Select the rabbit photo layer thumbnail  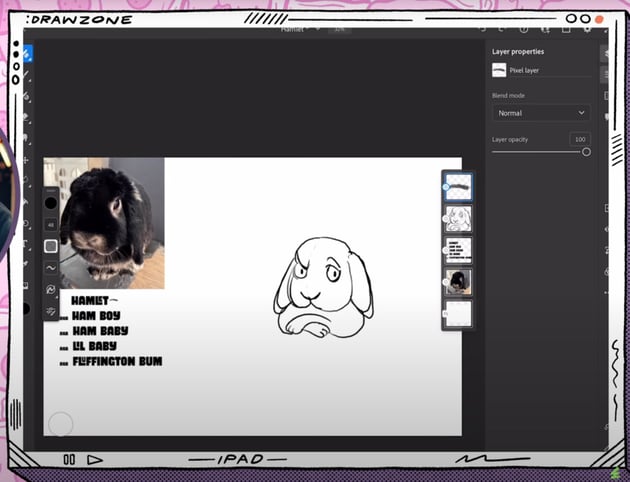pos(458,282)
